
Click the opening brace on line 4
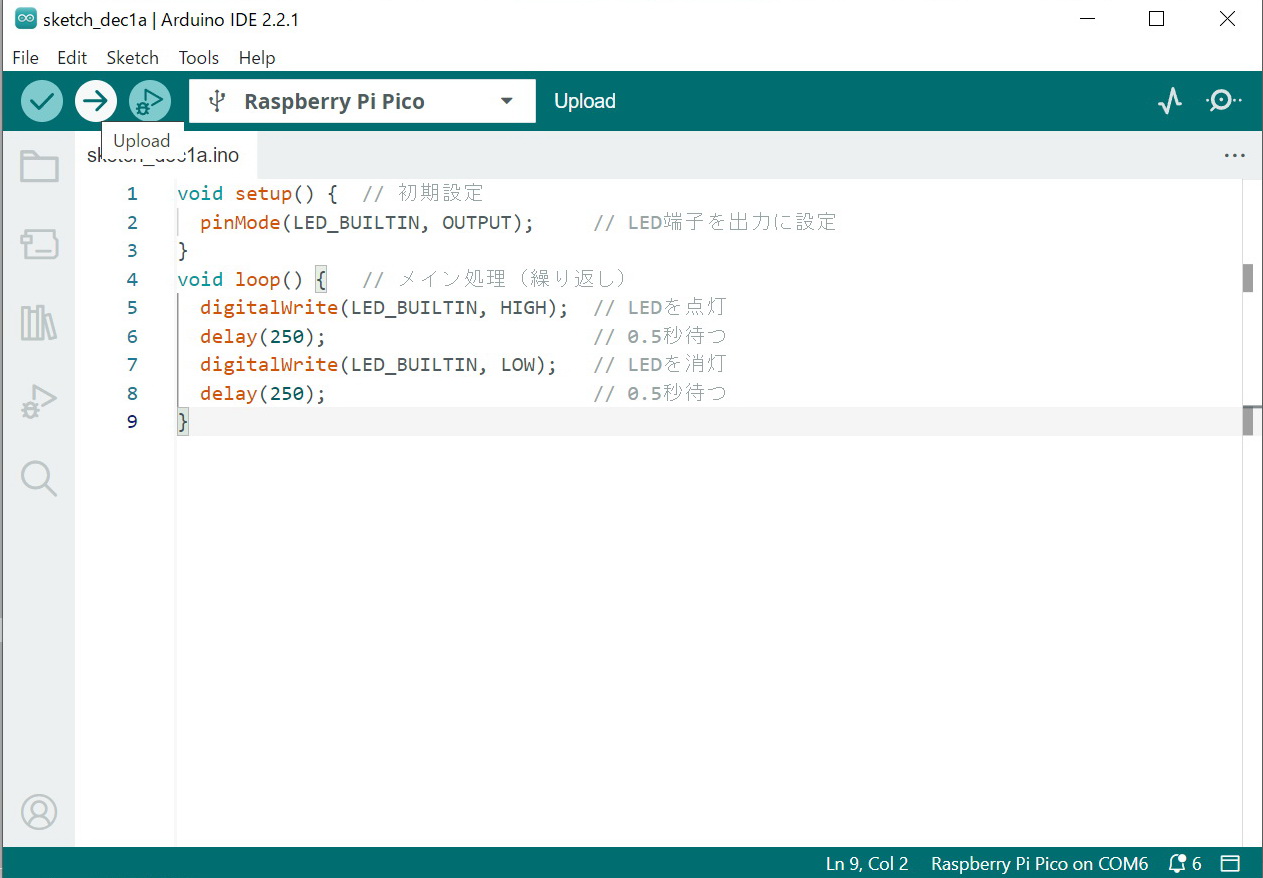(x=321, y=279)
